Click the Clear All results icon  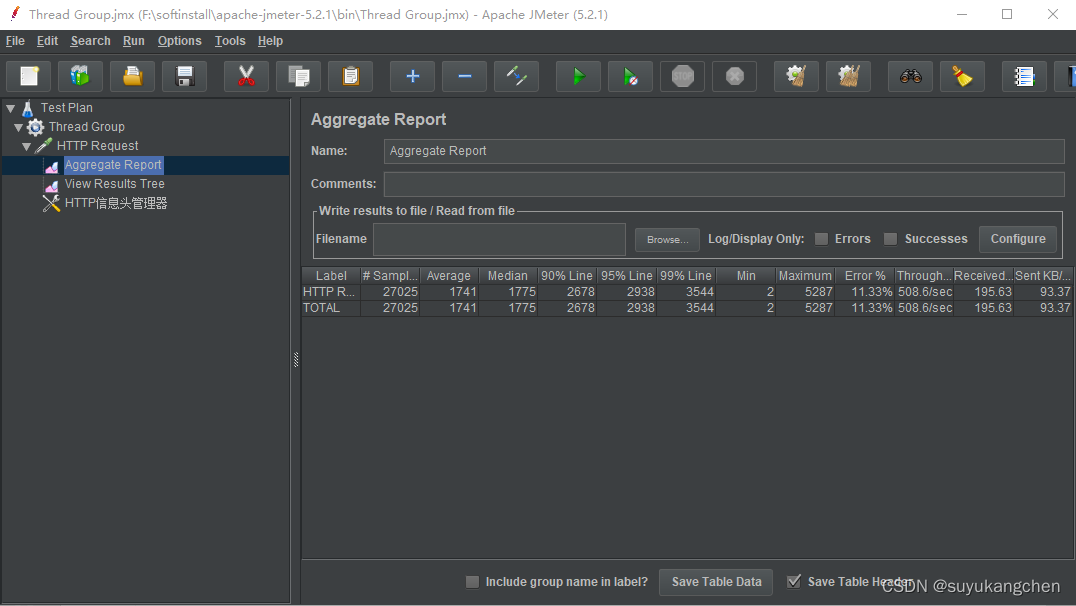point(849,76)
